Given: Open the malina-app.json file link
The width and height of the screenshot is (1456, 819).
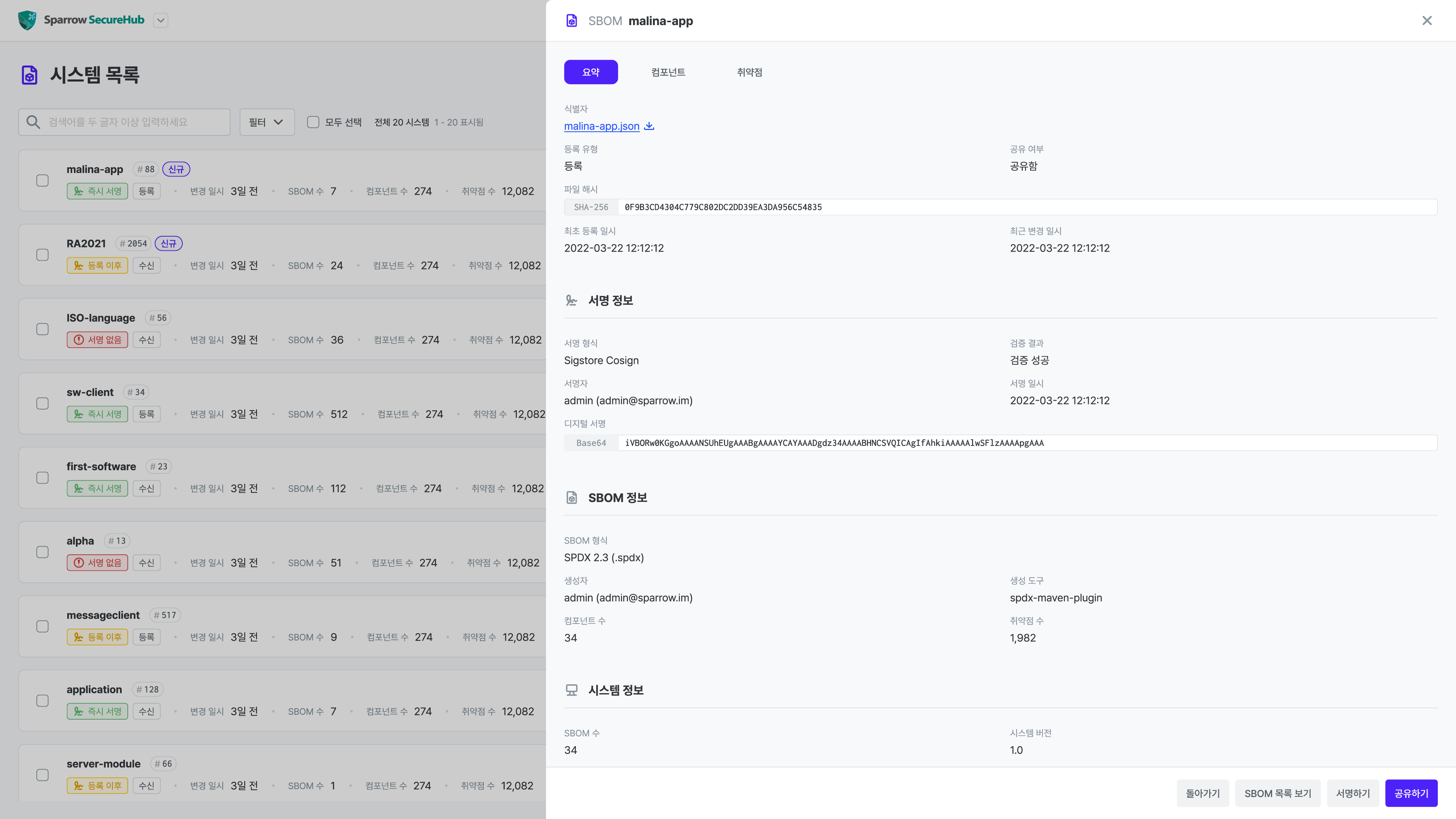Looking at the screenshot, I should tap(601, 126).
